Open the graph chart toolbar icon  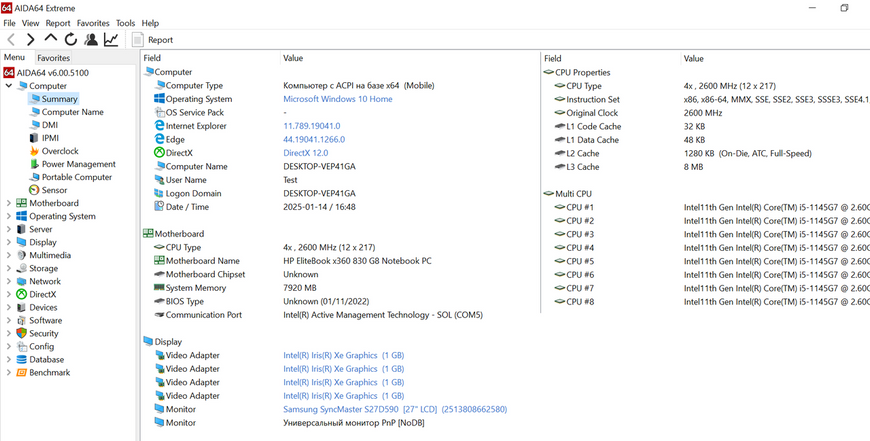tap(111, 39)
